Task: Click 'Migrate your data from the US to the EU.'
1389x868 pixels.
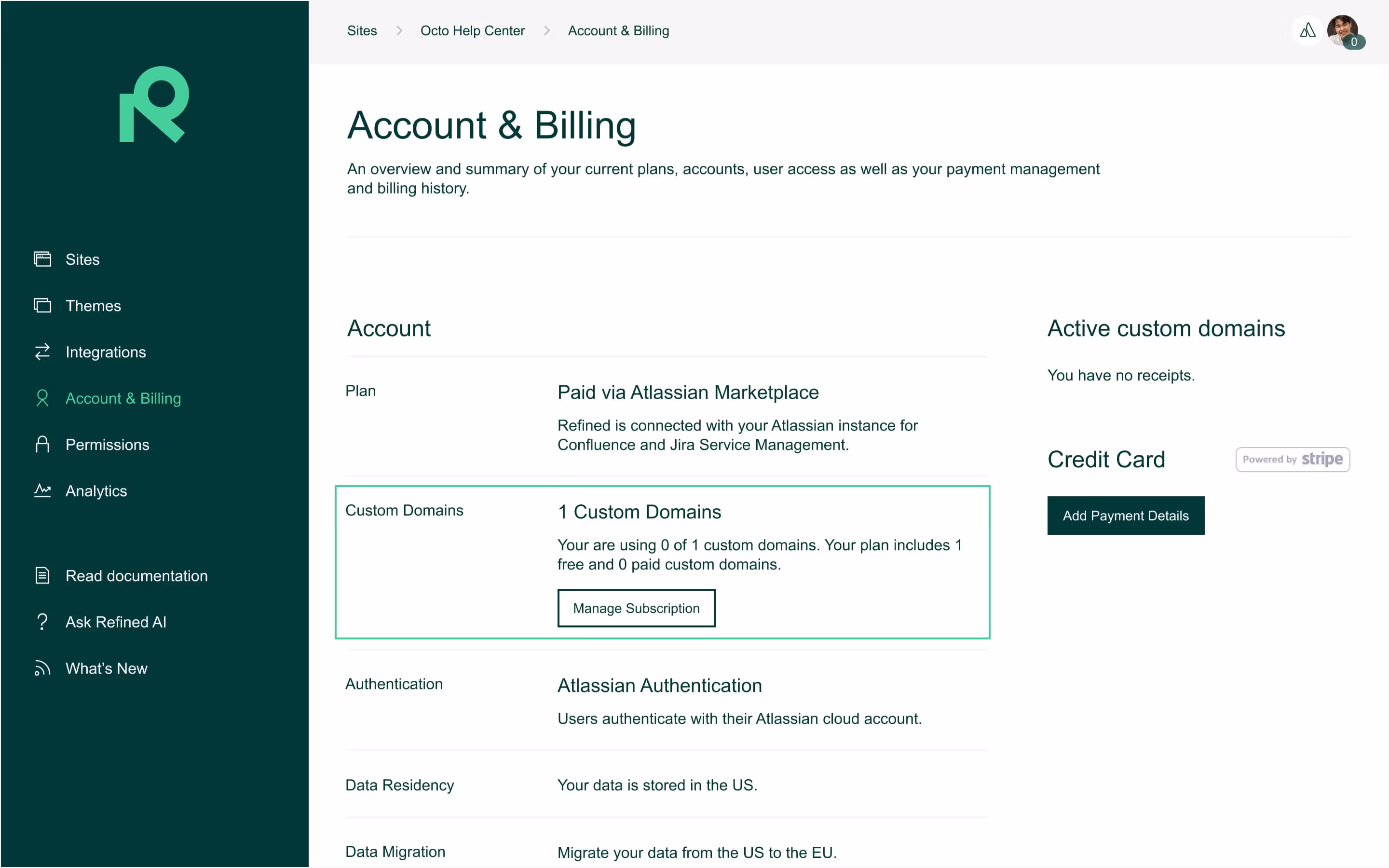Action: point(697,852)
